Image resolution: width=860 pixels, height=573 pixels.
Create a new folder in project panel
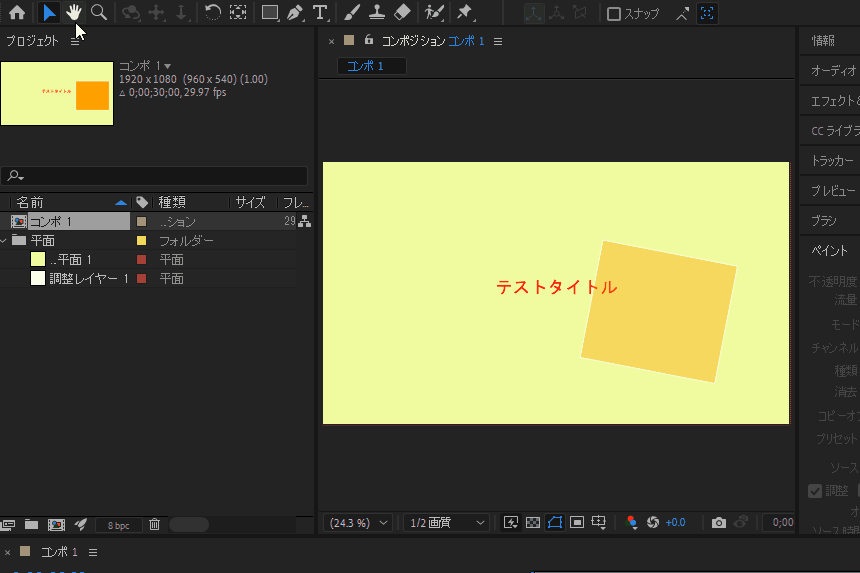point(32,525)
